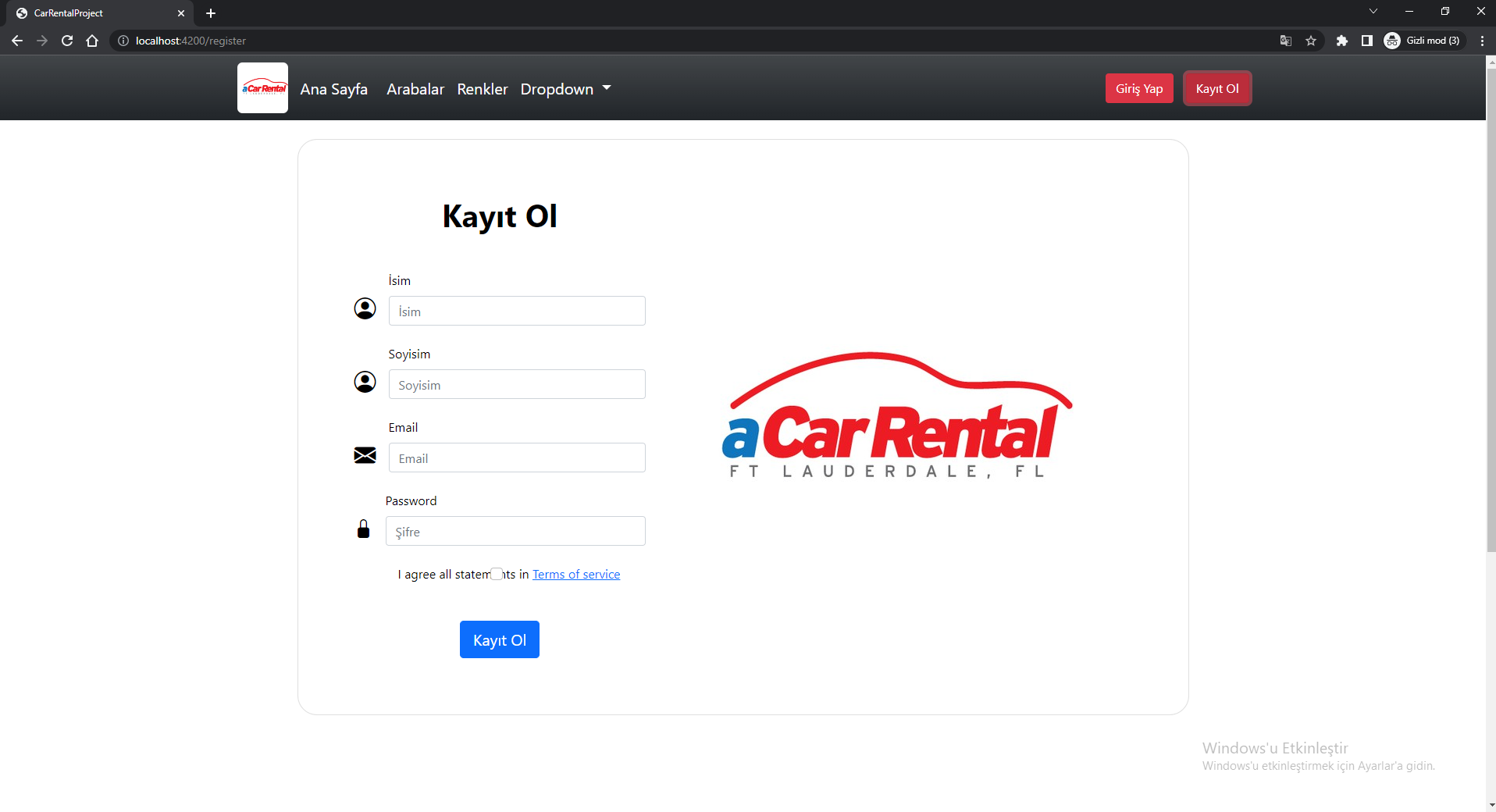The height and width of the screenshot is (812, 1496).
Task: Click the person icon beside İsim field
Action: [365, 308]
